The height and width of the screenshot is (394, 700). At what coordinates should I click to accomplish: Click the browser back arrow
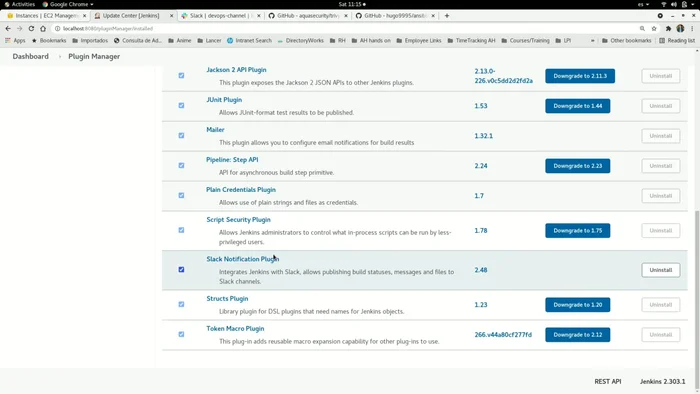[8, 29]
